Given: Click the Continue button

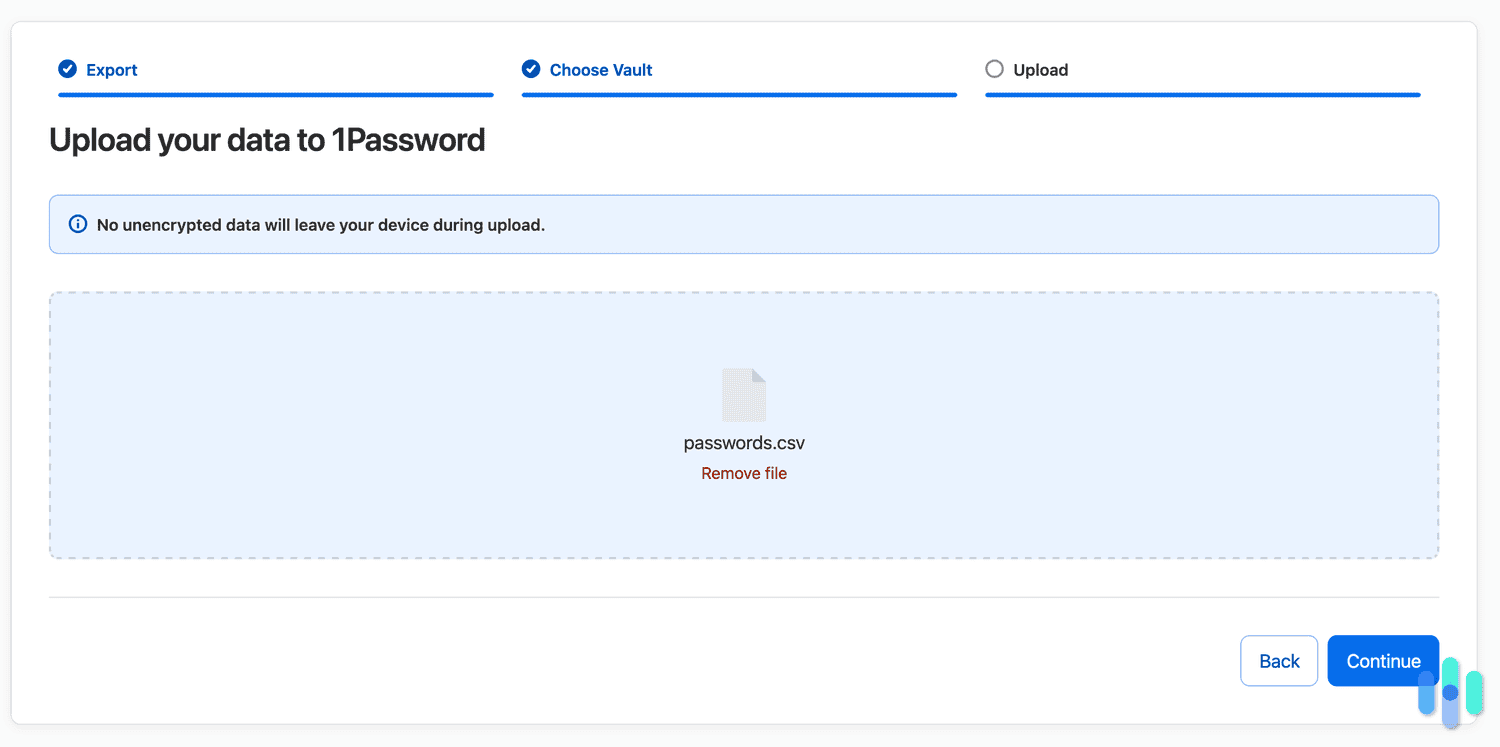Looking at the screenshot, I should coord(1383,660).
